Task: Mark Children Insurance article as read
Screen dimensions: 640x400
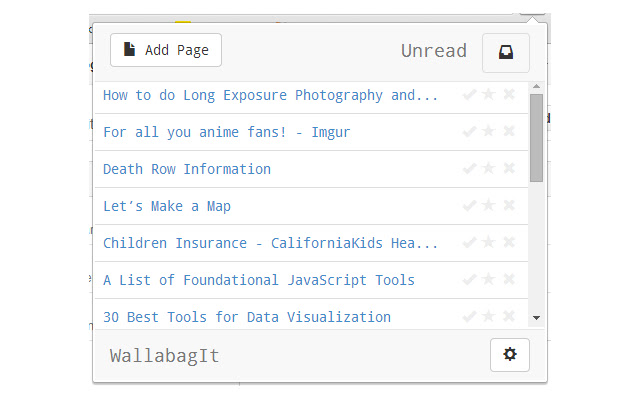Action: click(469, 243)
